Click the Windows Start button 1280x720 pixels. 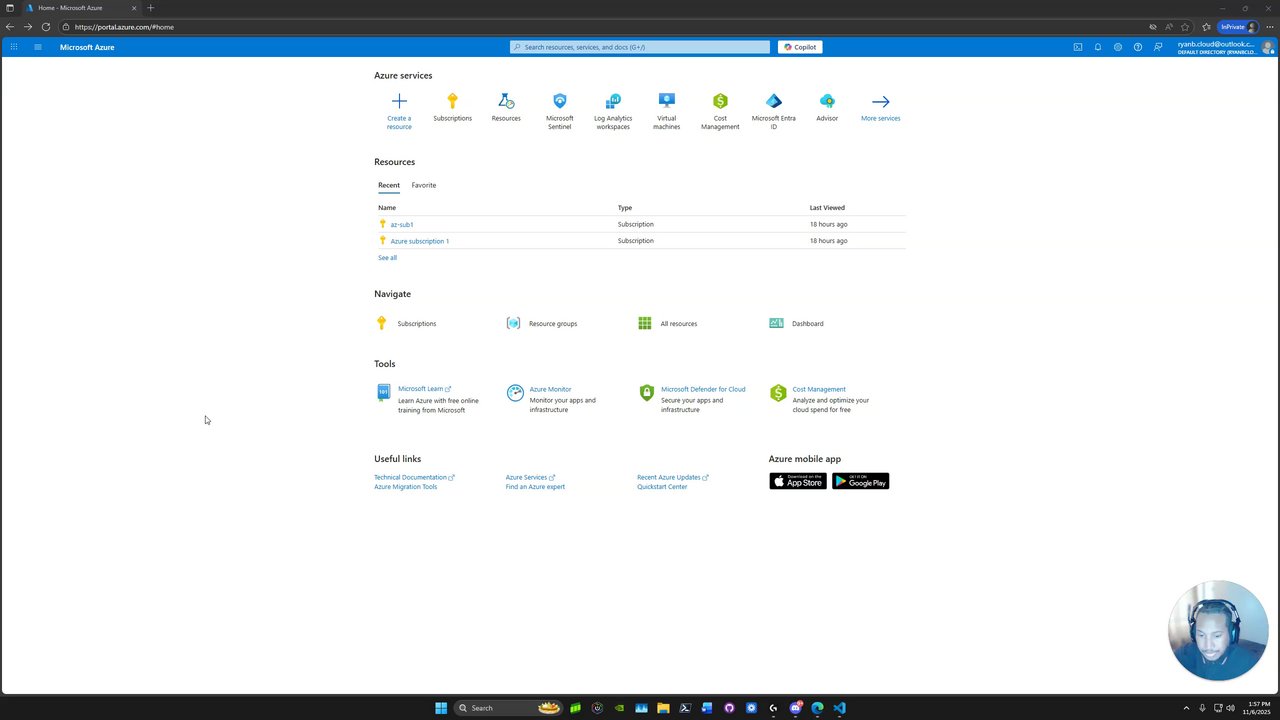tap(441, 708)
